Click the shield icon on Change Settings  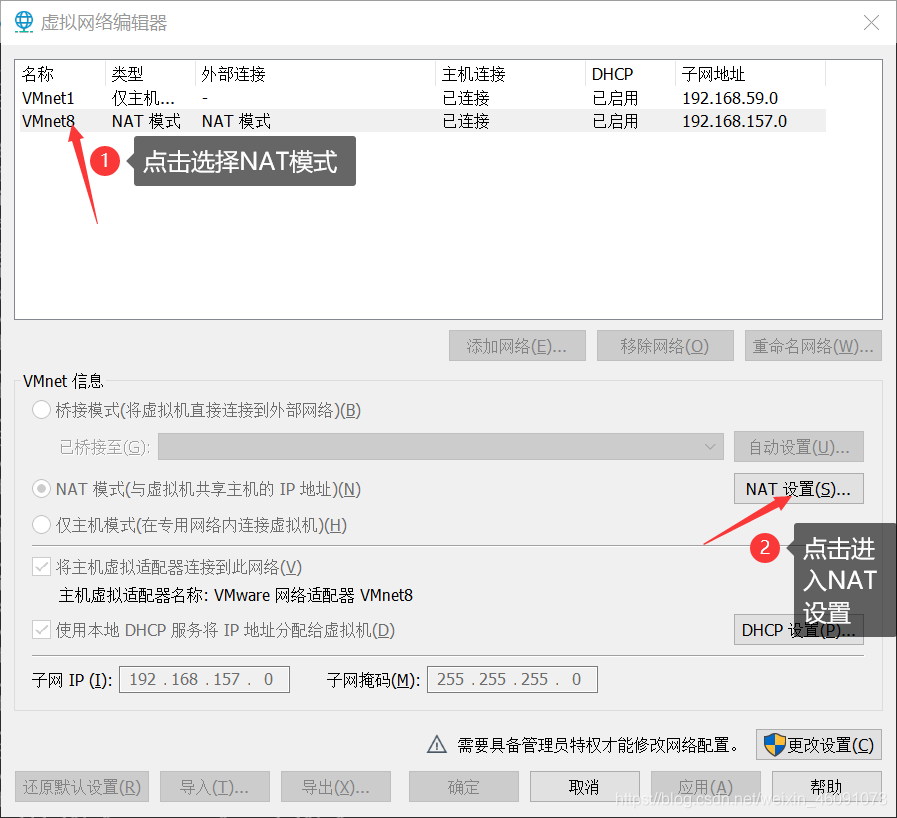coord(775,744)
